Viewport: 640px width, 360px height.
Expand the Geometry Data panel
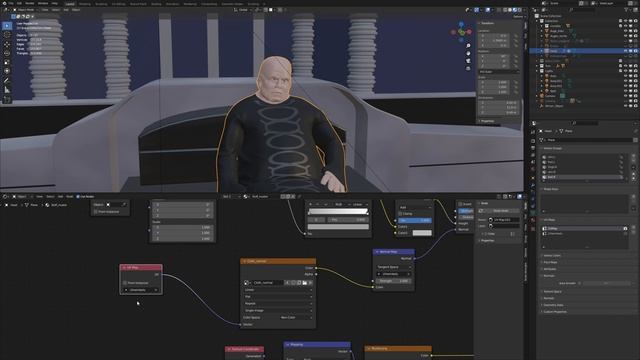click(x=553, y=305)
